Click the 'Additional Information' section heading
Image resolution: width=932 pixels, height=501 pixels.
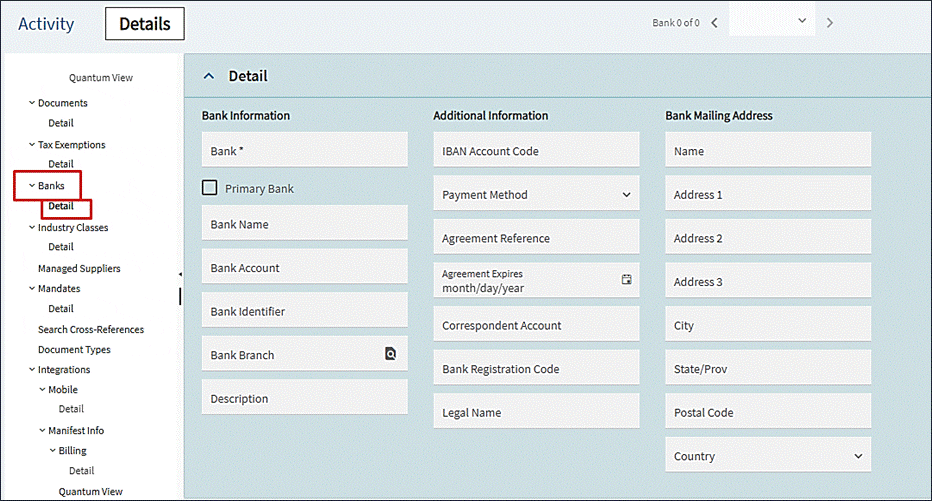pos(490,115)
